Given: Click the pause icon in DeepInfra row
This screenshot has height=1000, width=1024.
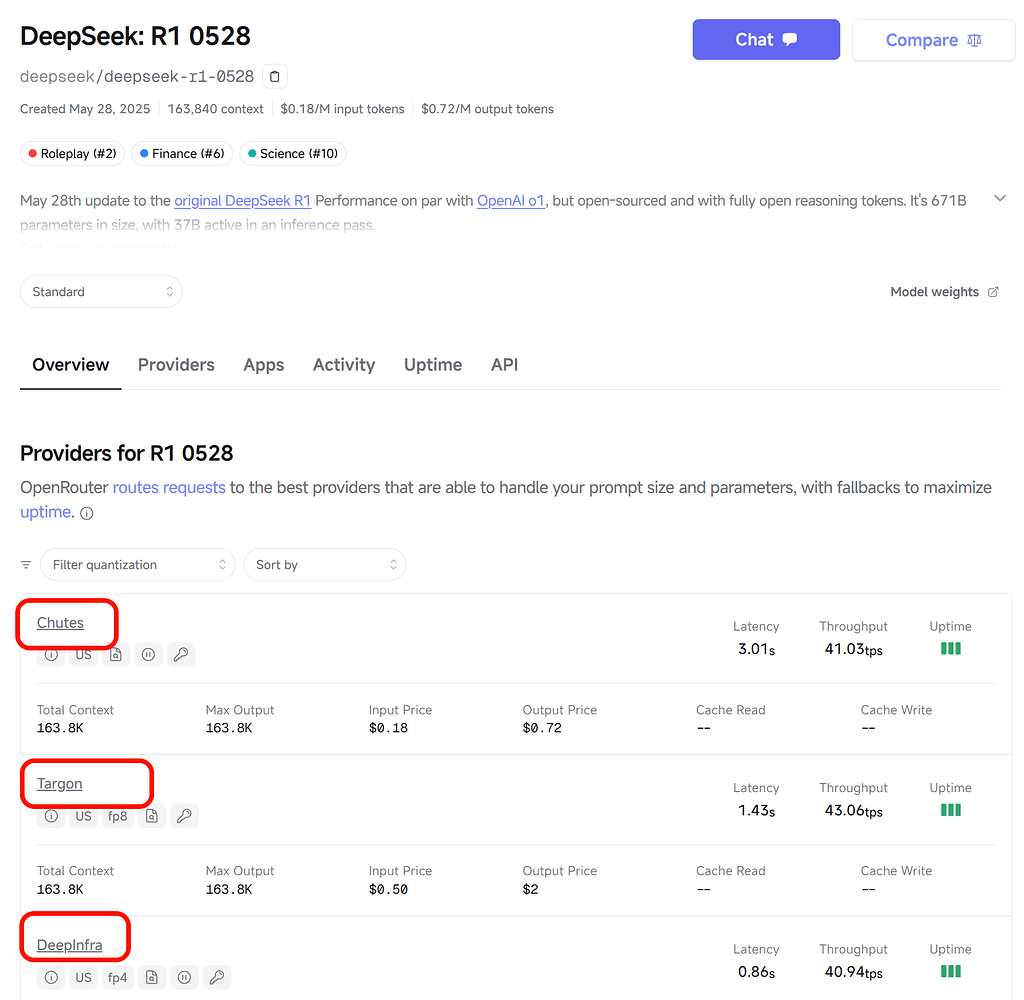Looking at the screenshot, I should click(185, 977).
